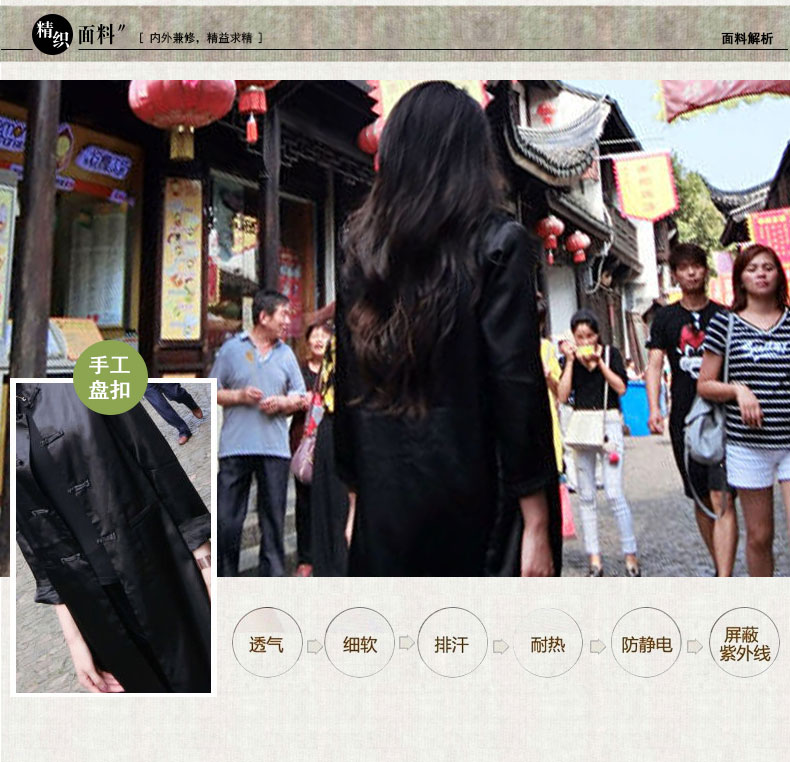Click the large red lantern in photo
Viewport: 790px width, 762px height.
(182, 107)
